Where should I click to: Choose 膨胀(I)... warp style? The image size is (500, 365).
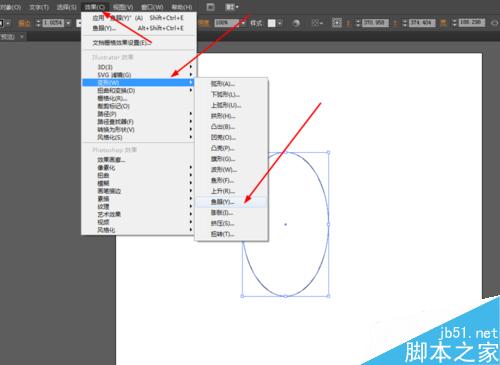click(231, 212)
